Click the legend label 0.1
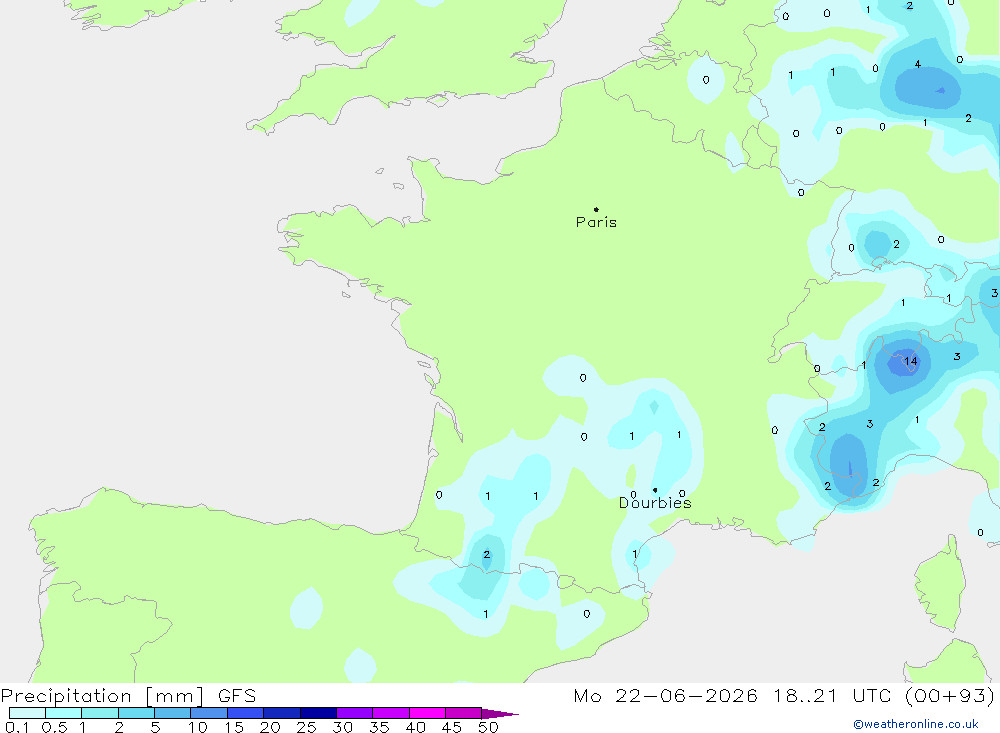Image resolution: width=1000 pixels, height=733 pixels. tap(17, 727)
